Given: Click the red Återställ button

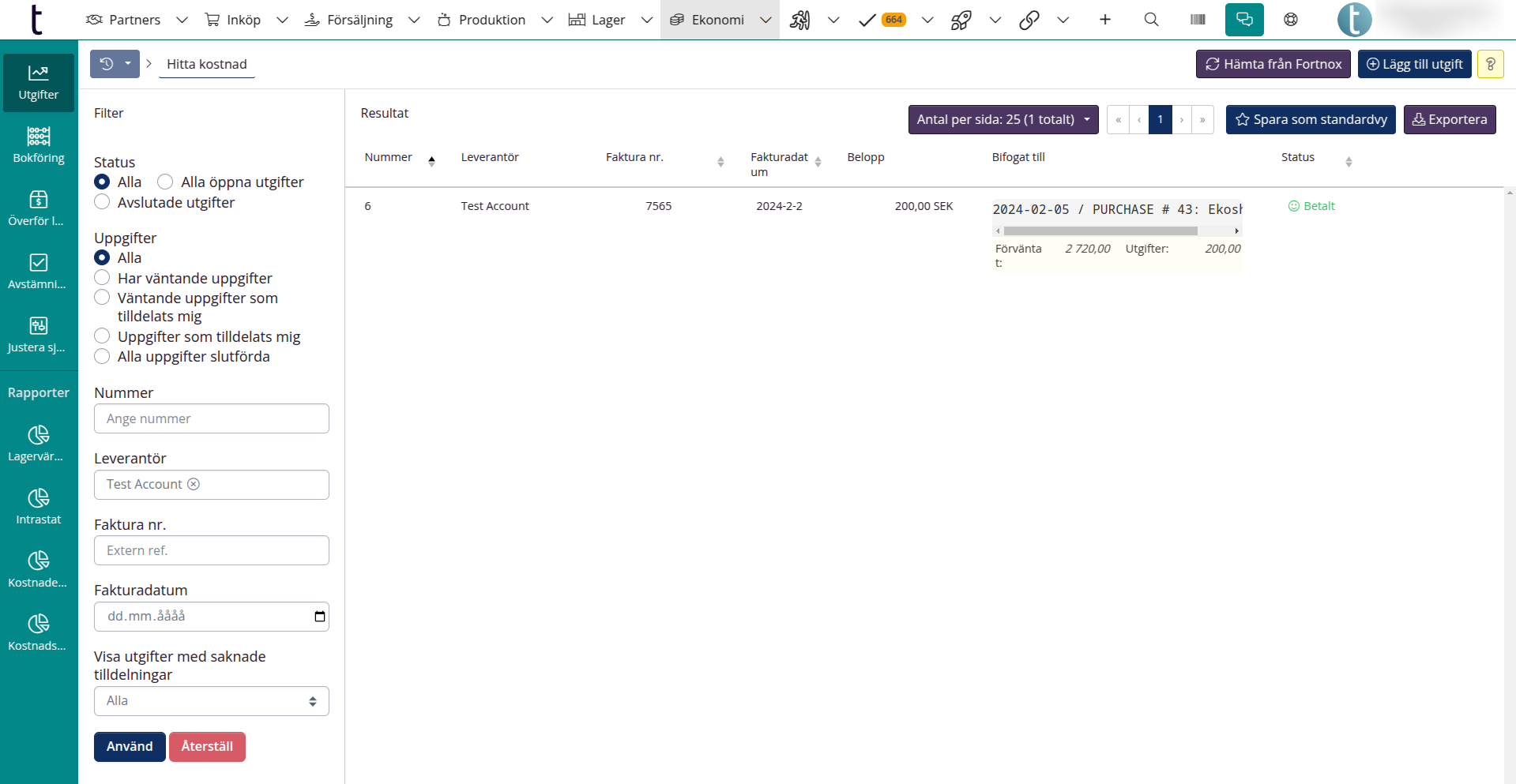Looking at the screenshot, I should click(x=207, y=747).
